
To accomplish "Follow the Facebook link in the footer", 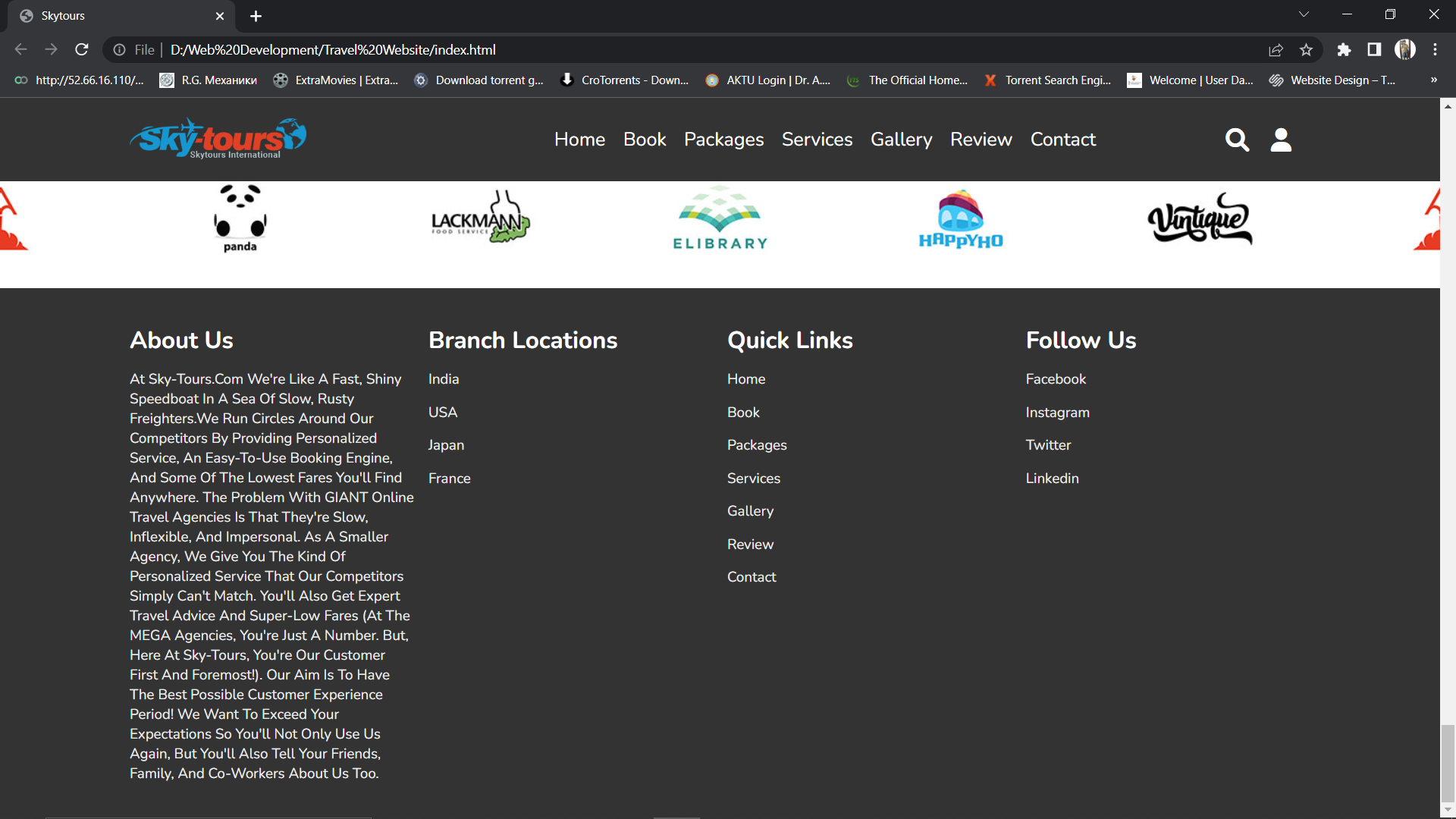I will 1056,379.
